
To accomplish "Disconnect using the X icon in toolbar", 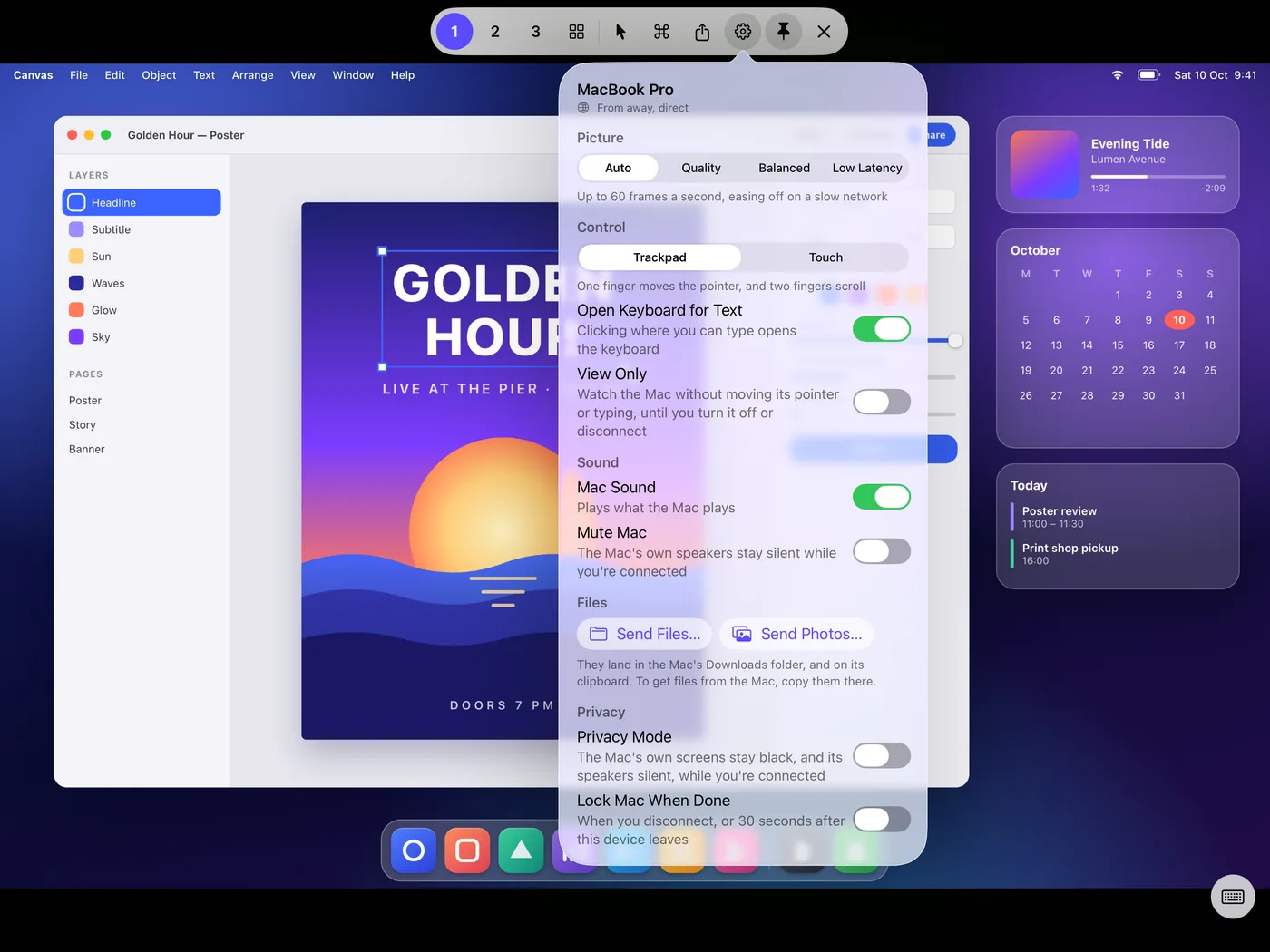I will 824,32.
